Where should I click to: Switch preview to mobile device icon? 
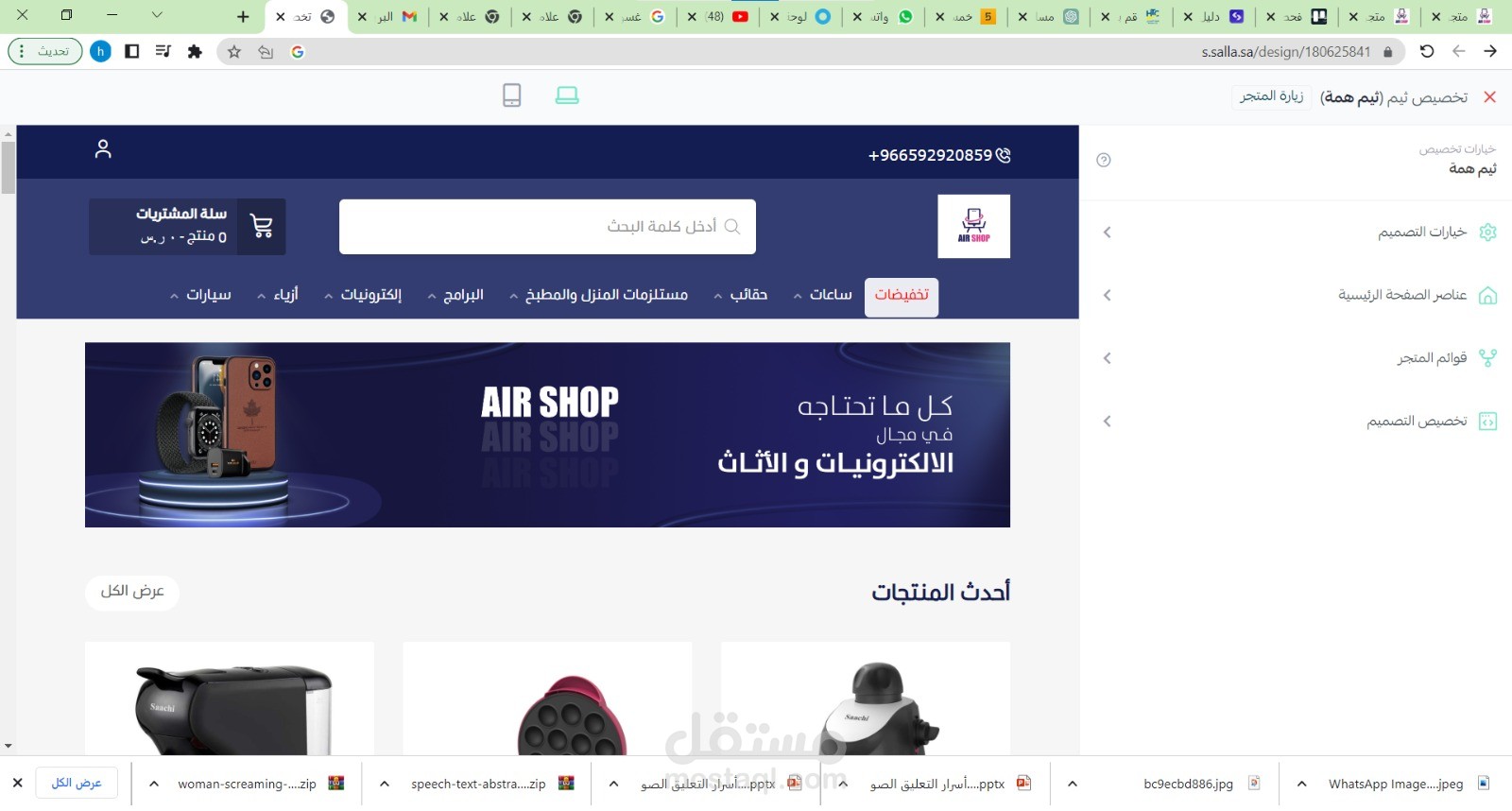tap(511, 95)
